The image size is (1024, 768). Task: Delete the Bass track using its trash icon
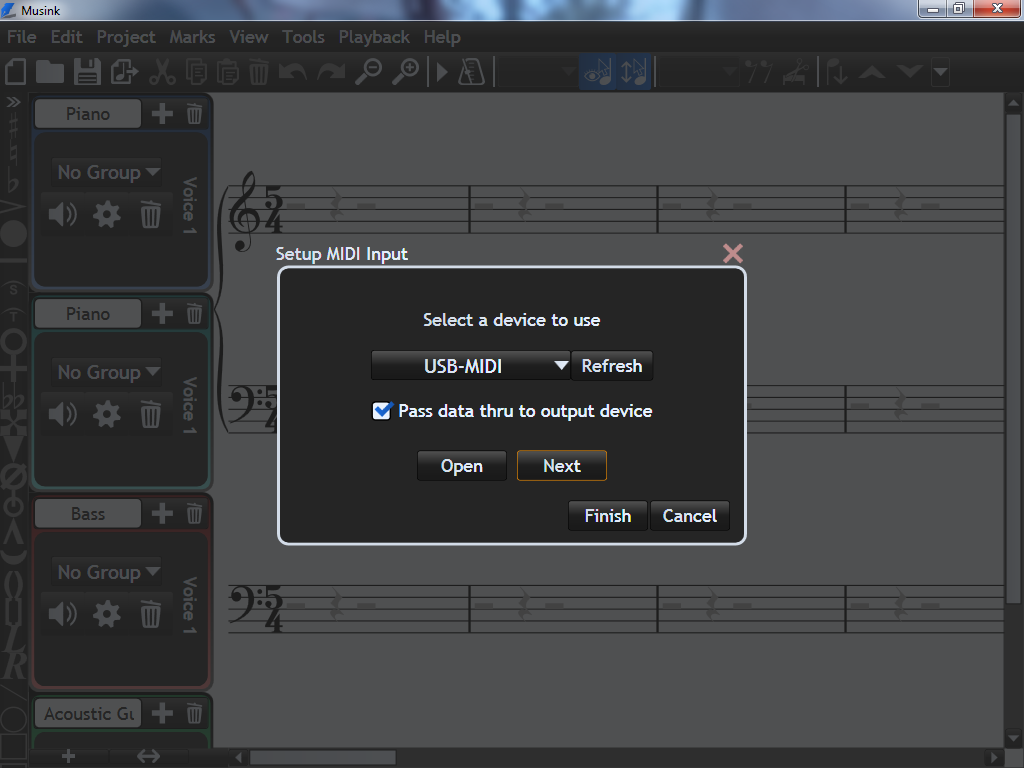193,513
